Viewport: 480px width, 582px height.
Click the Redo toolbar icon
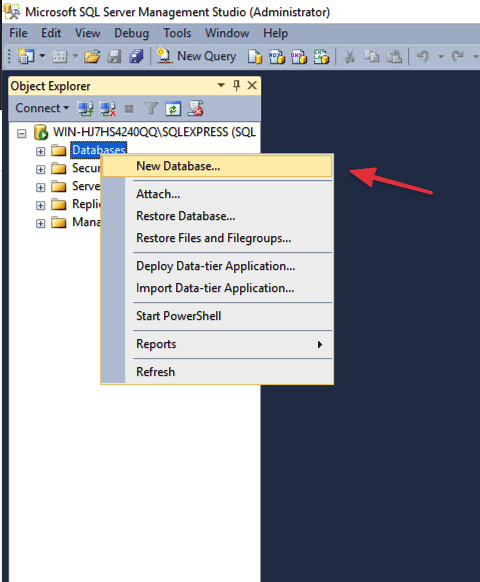[x=457, y=56]
